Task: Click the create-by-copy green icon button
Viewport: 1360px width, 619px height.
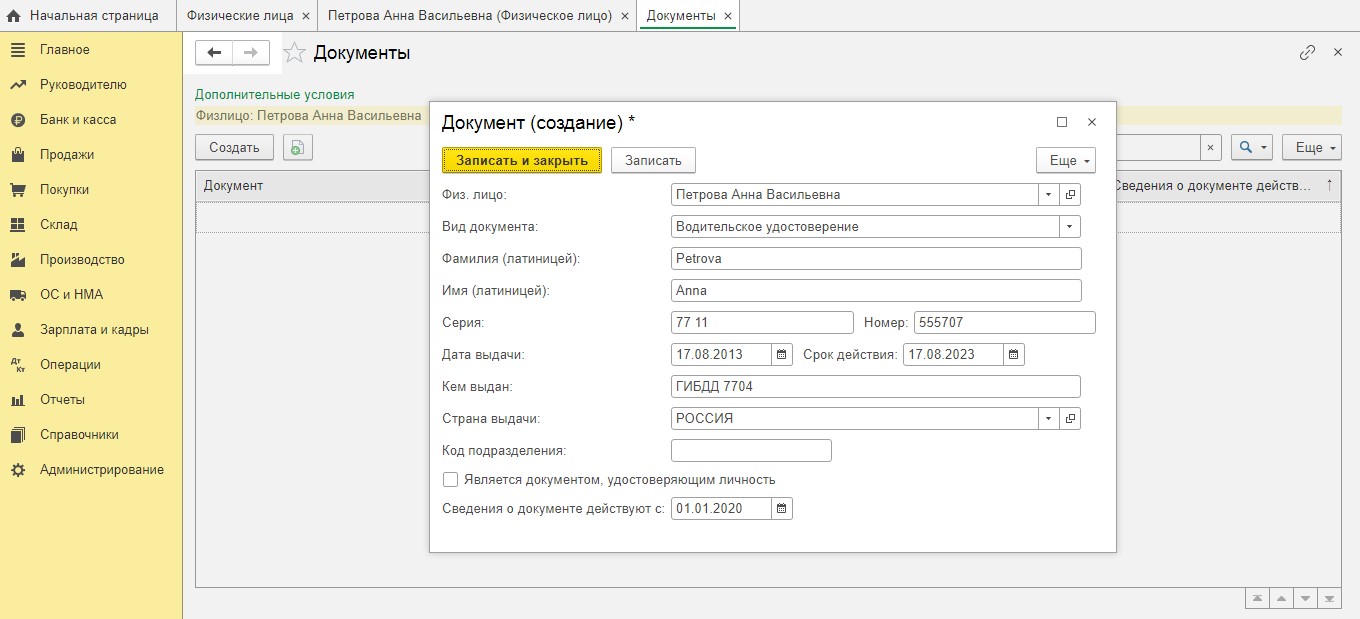Action: (298, 147)
